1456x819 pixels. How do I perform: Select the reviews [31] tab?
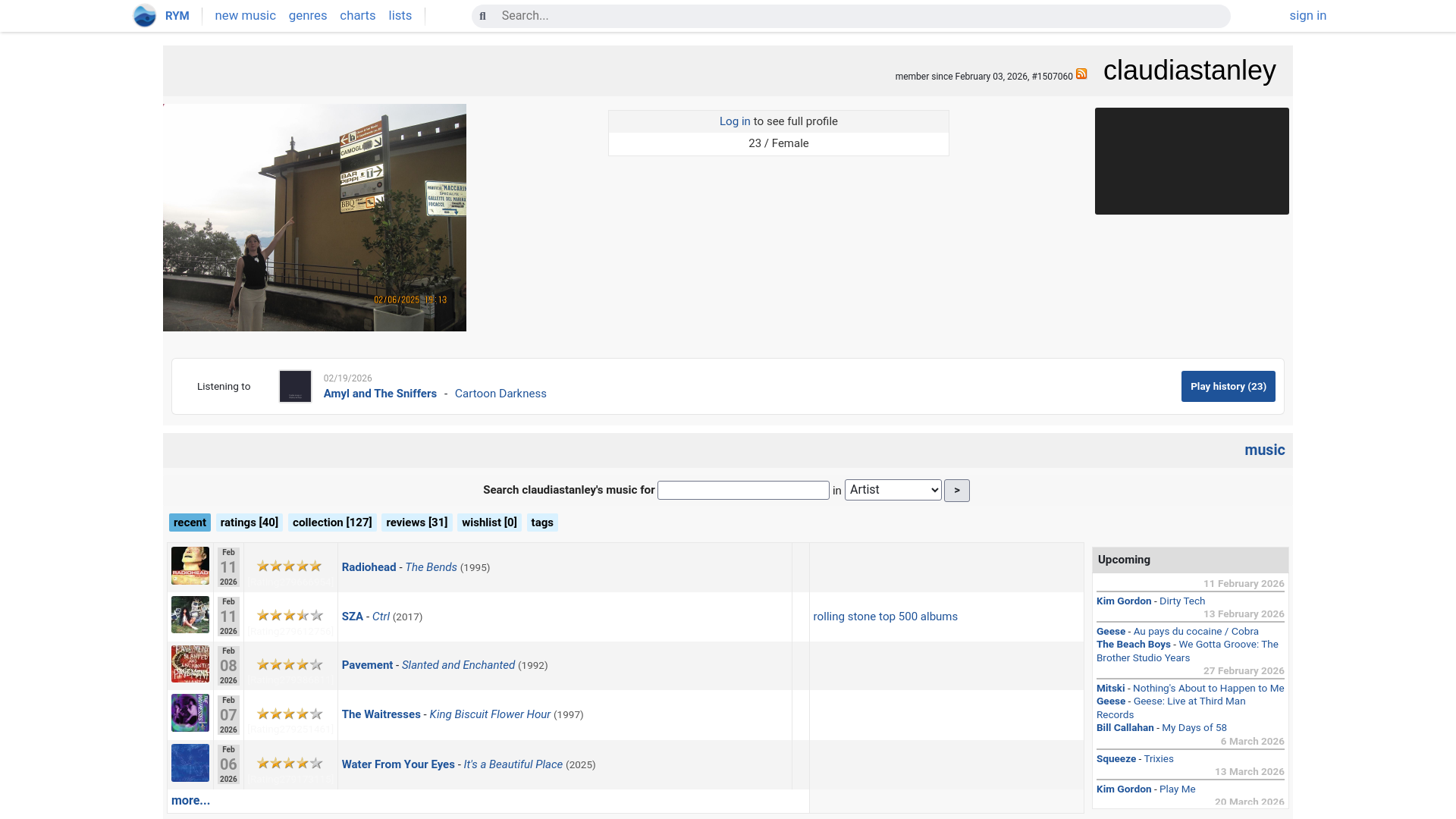416,522
